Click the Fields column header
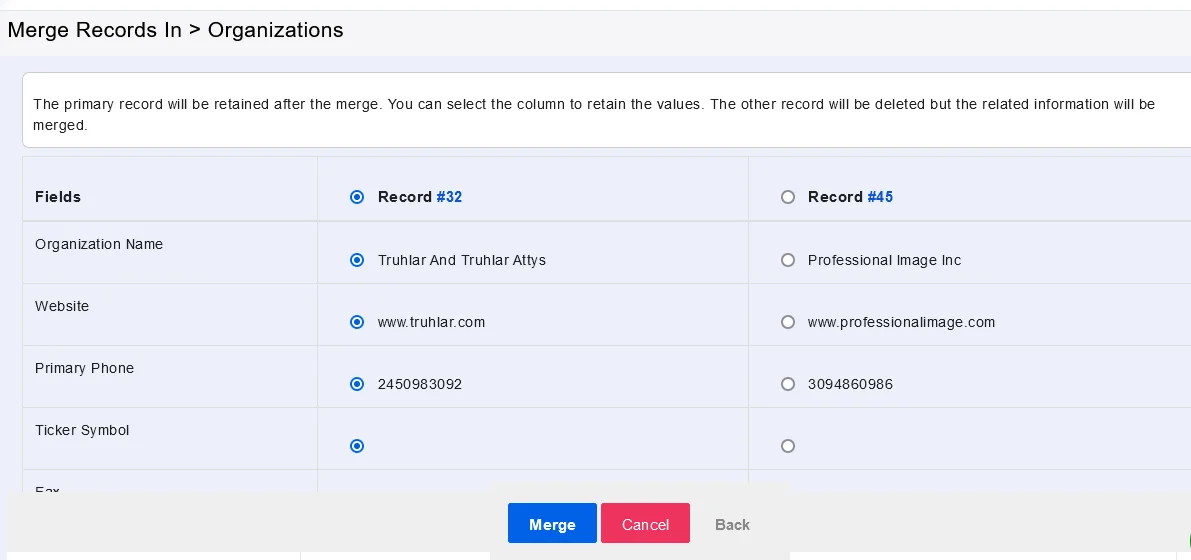Viewport: 1191px width, 560px height. pyautogui.click(x=58, y=197)
